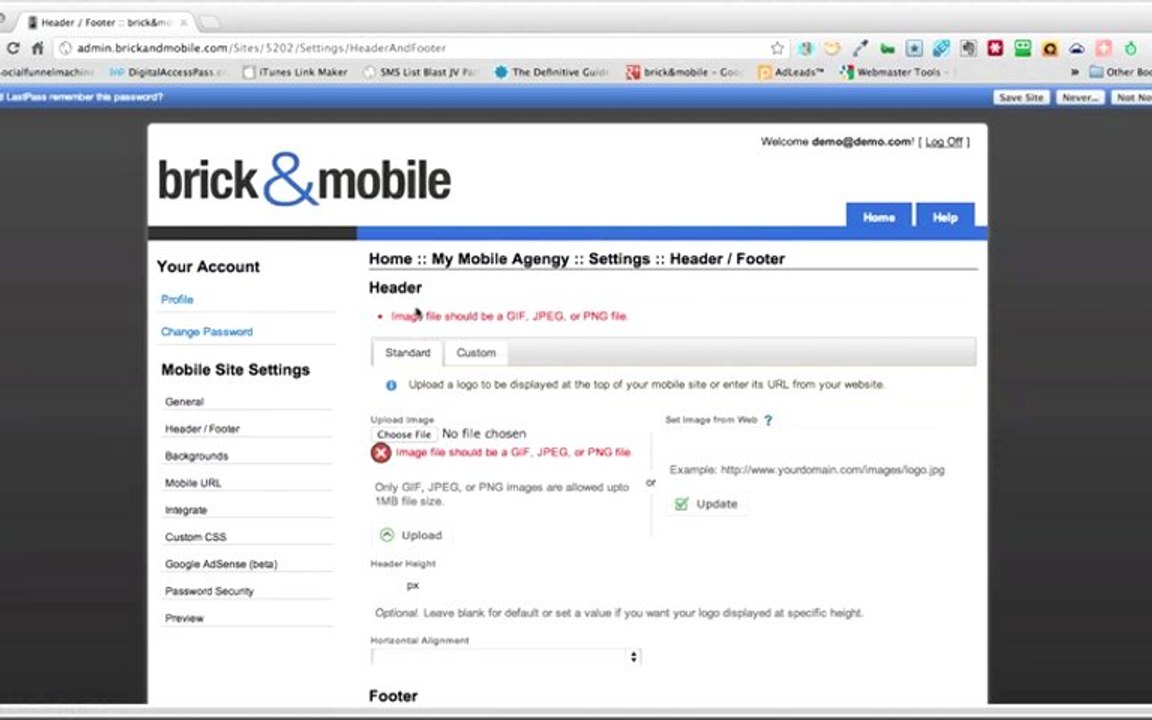Open Integrate settings
Image resolution: width=1152 pixels, height=720 pixels.
186,511
